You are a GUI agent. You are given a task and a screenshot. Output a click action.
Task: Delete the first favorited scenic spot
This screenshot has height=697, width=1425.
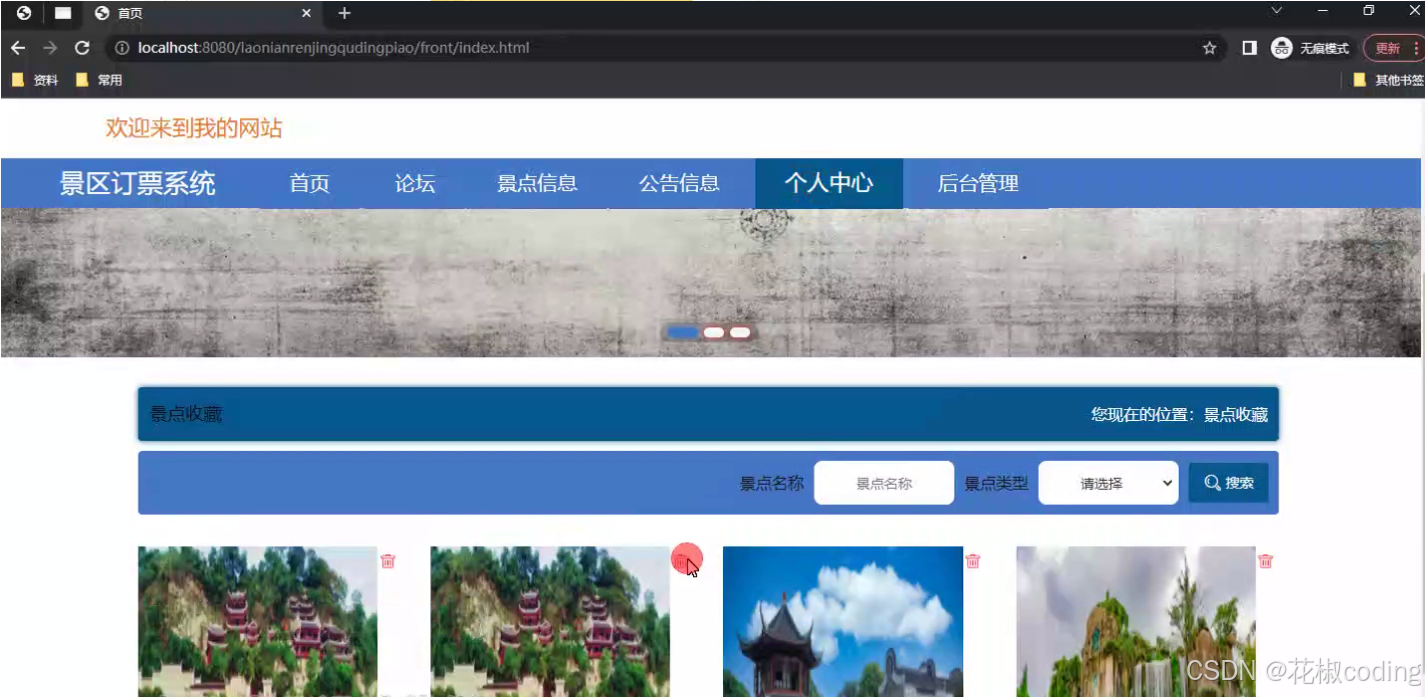[x=387, y=561]
